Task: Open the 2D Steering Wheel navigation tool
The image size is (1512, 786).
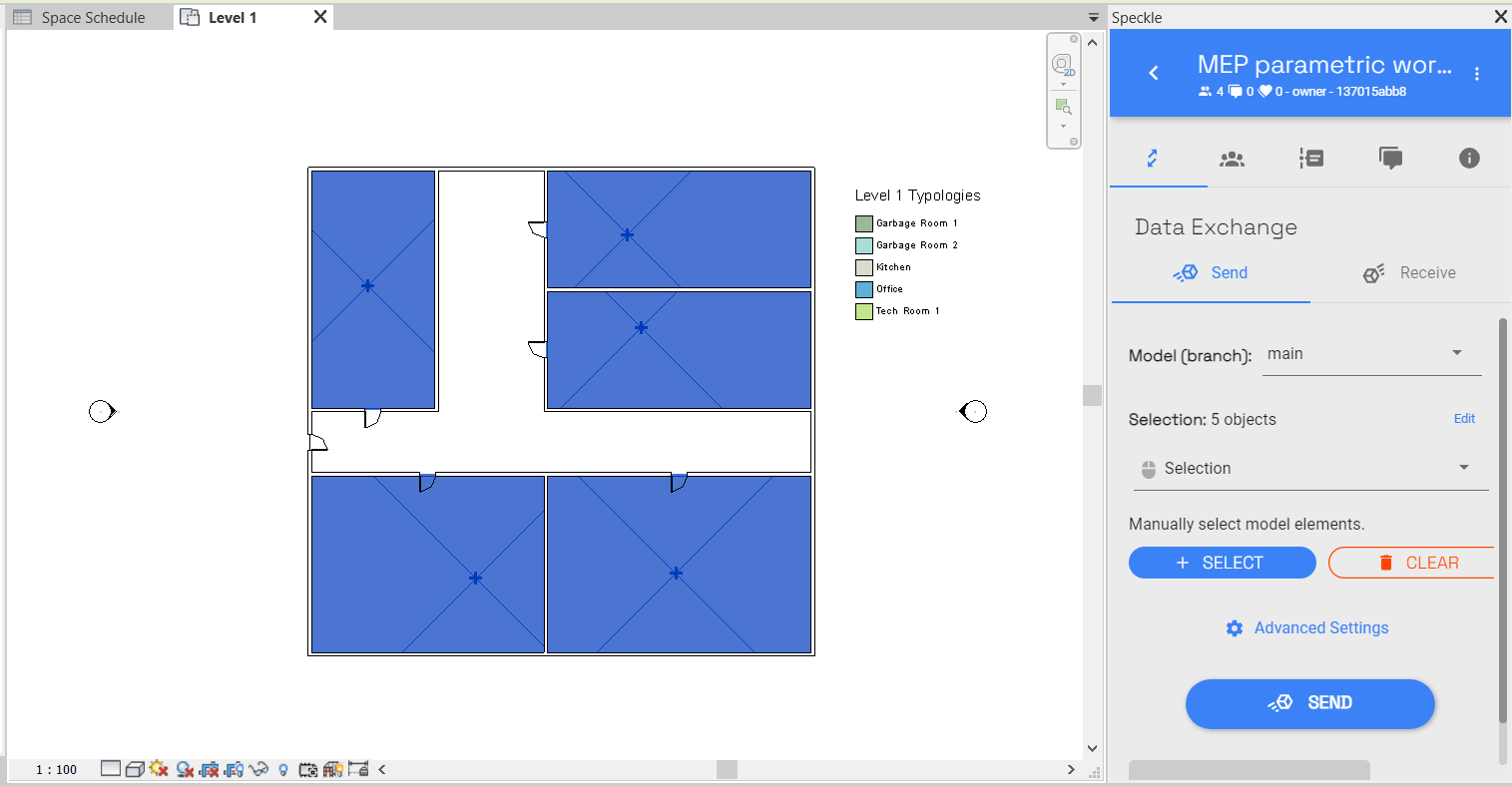Action: 1062,64
